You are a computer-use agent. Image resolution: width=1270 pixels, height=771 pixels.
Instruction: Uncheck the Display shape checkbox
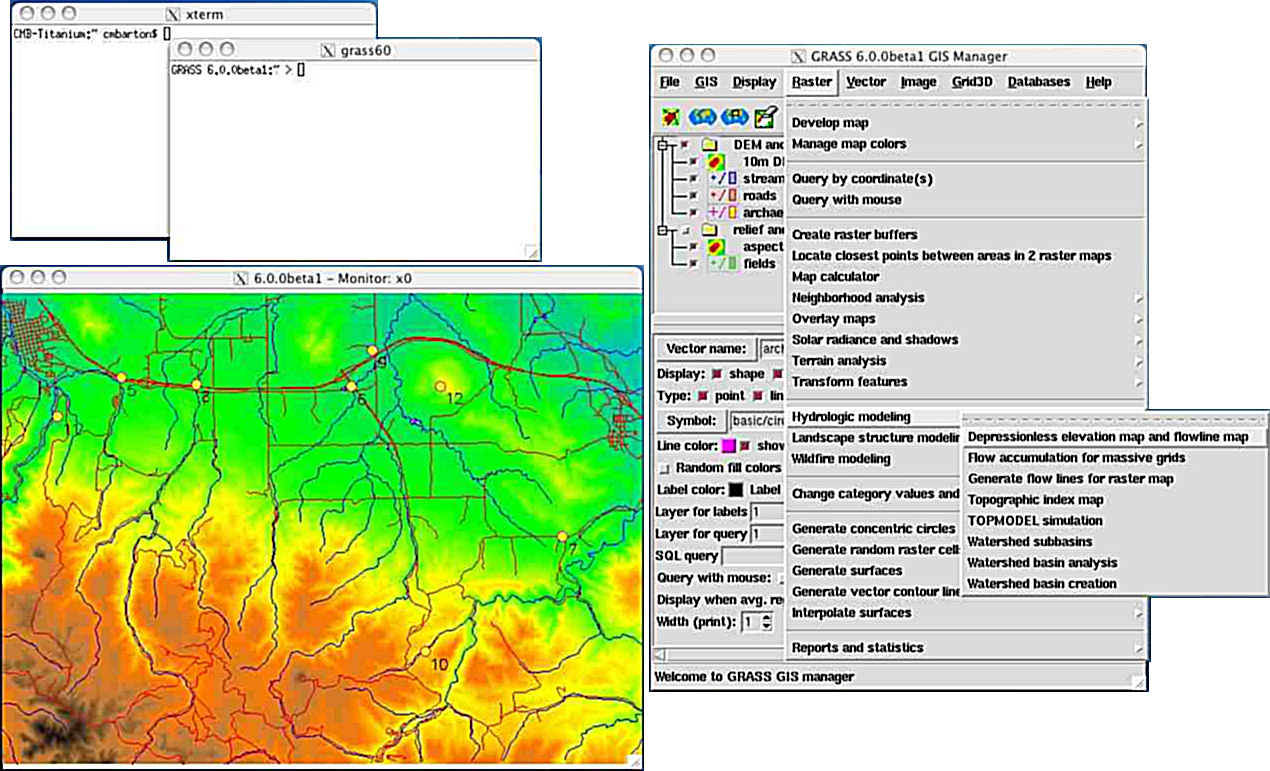[717, 374]
